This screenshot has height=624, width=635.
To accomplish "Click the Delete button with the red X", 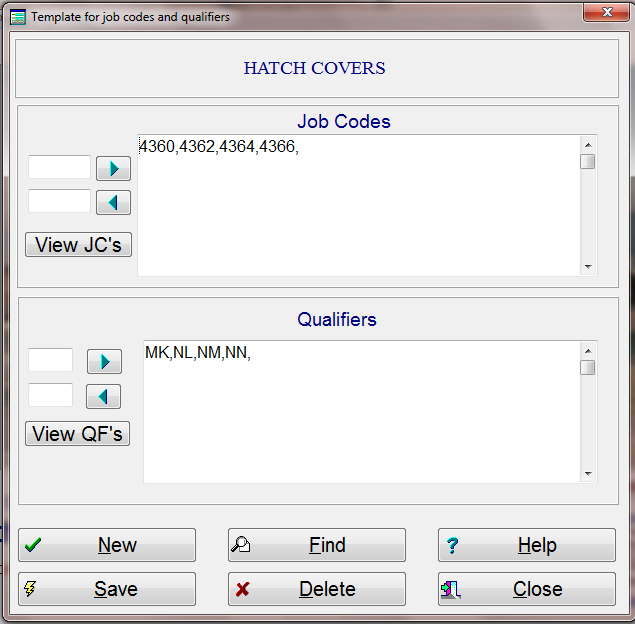I will [x=317, y=589].
